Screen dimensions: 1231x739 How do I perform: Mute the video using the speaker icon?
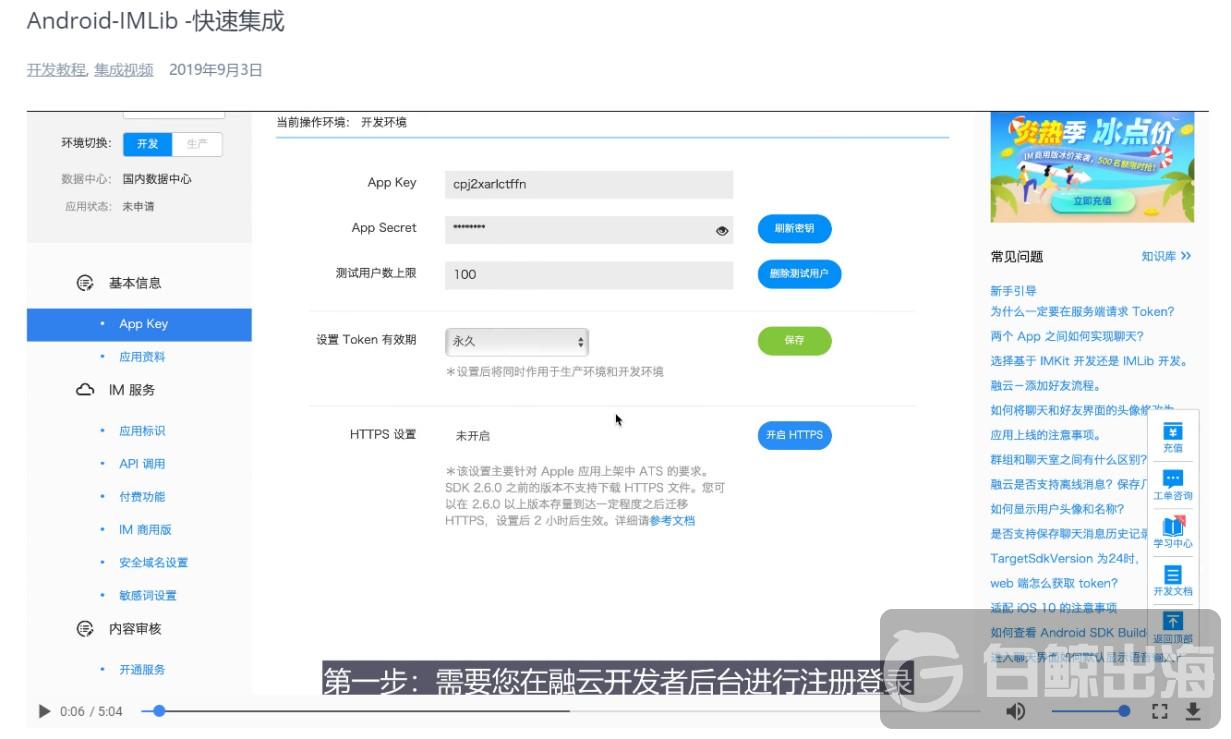click(x=1015, y=711)
